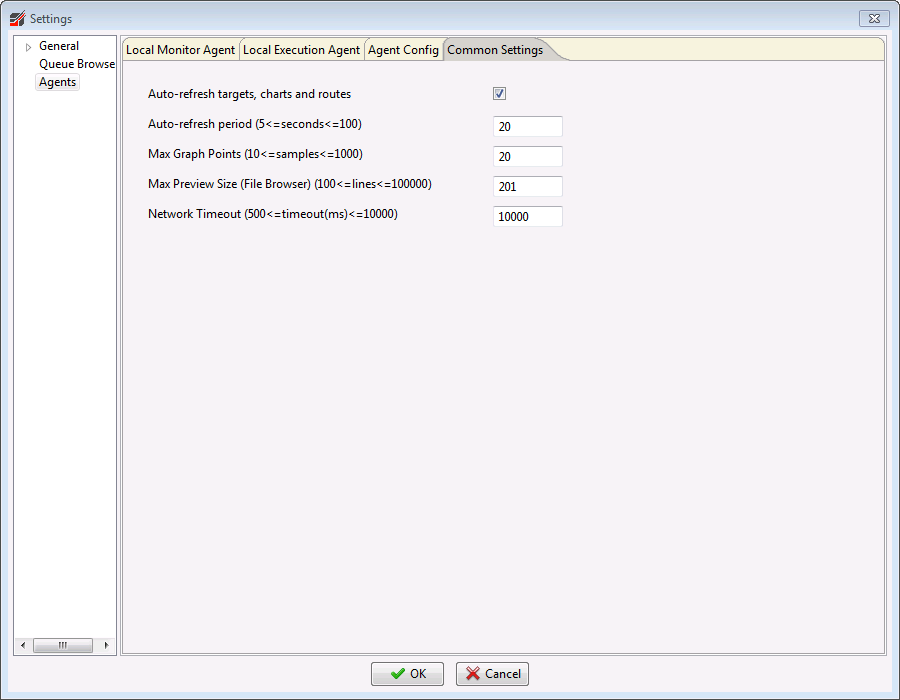
Task: Select Queue Browser in the settings tree
Action: [x=77, y=64]
